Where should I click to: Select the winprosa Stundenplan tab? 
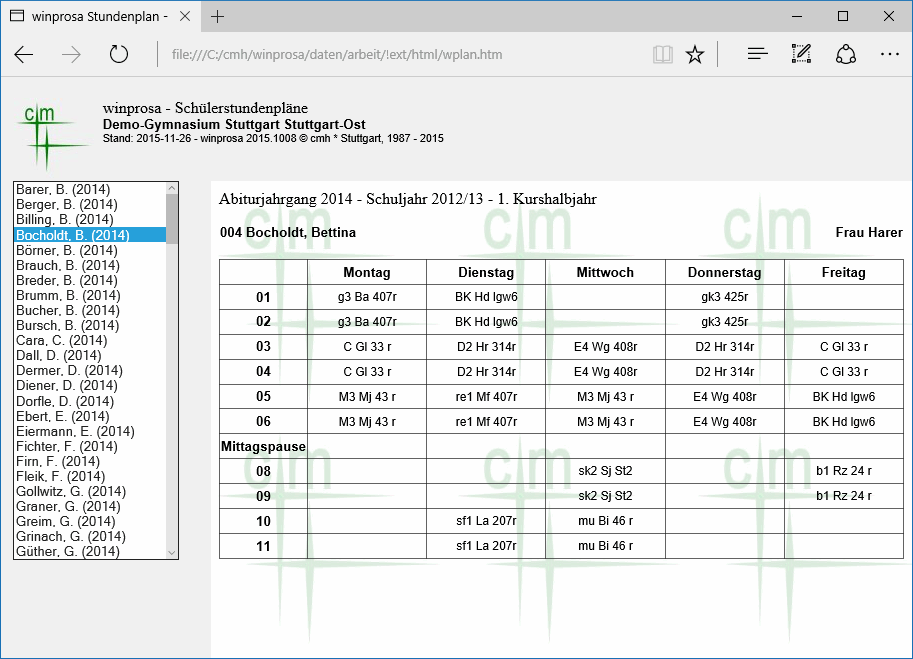pyautogui.click(x=100, y=16)
